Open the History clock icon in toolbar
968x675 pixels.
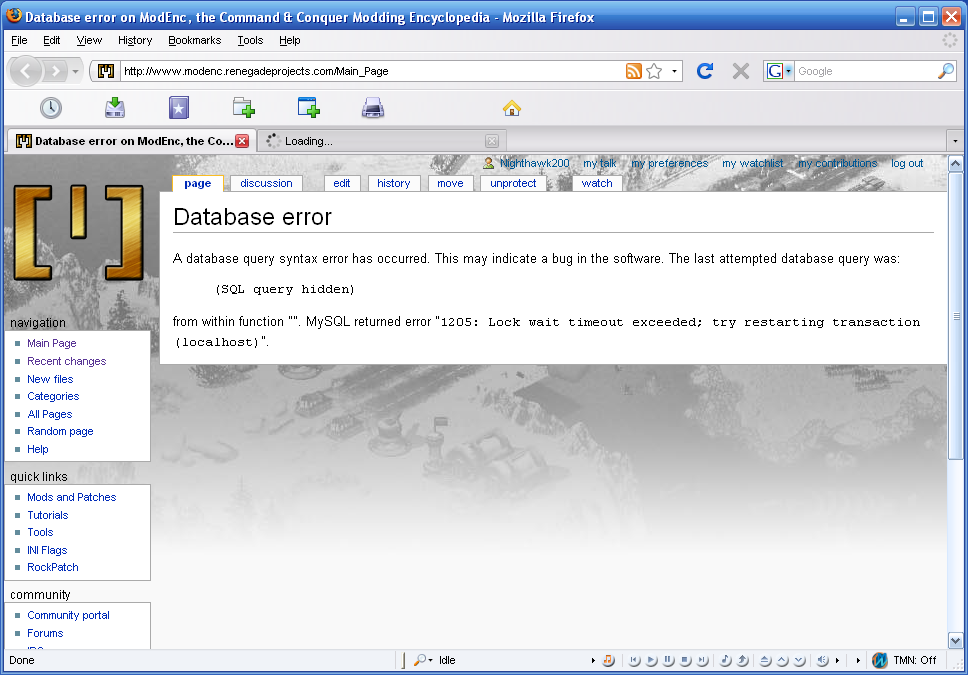51,108
